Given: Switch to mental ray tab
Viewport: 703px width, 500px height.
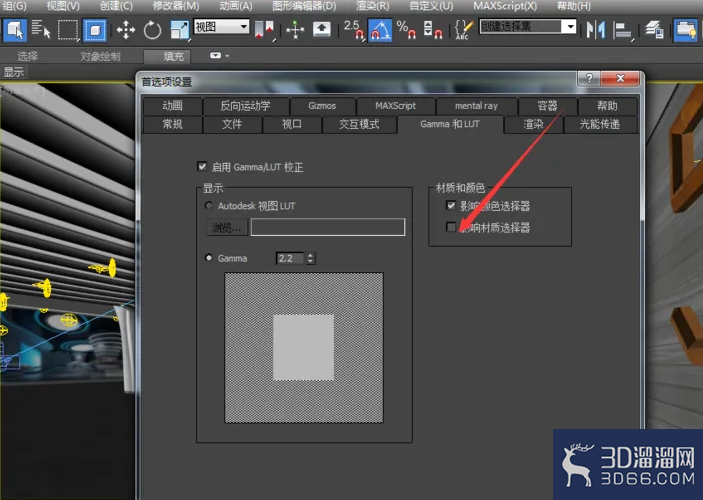Looking at the screenshot, I should tap(476, 106).
